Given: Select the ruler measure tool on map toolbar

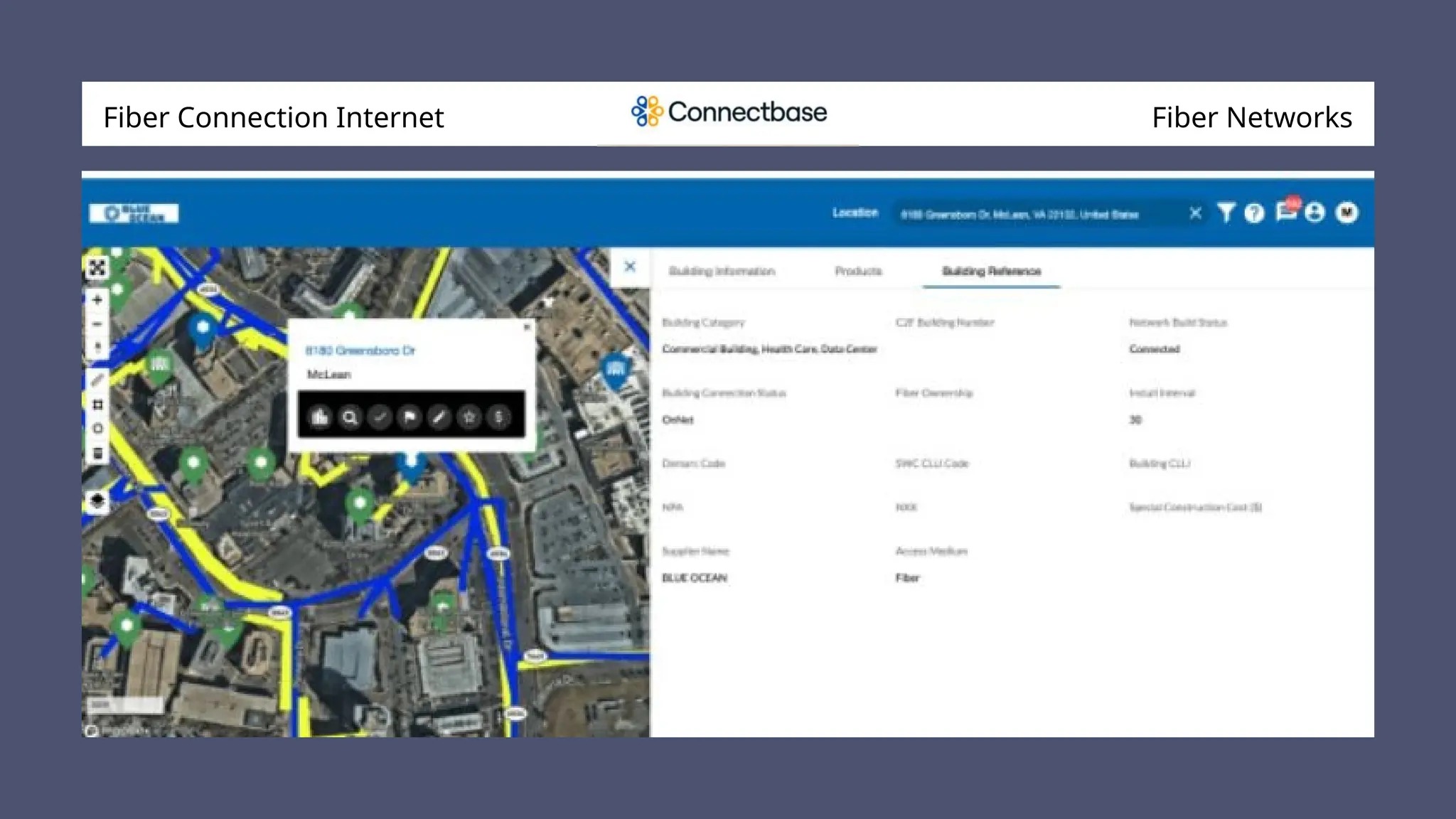Looking at the screenshot, I should pos(97,380).
